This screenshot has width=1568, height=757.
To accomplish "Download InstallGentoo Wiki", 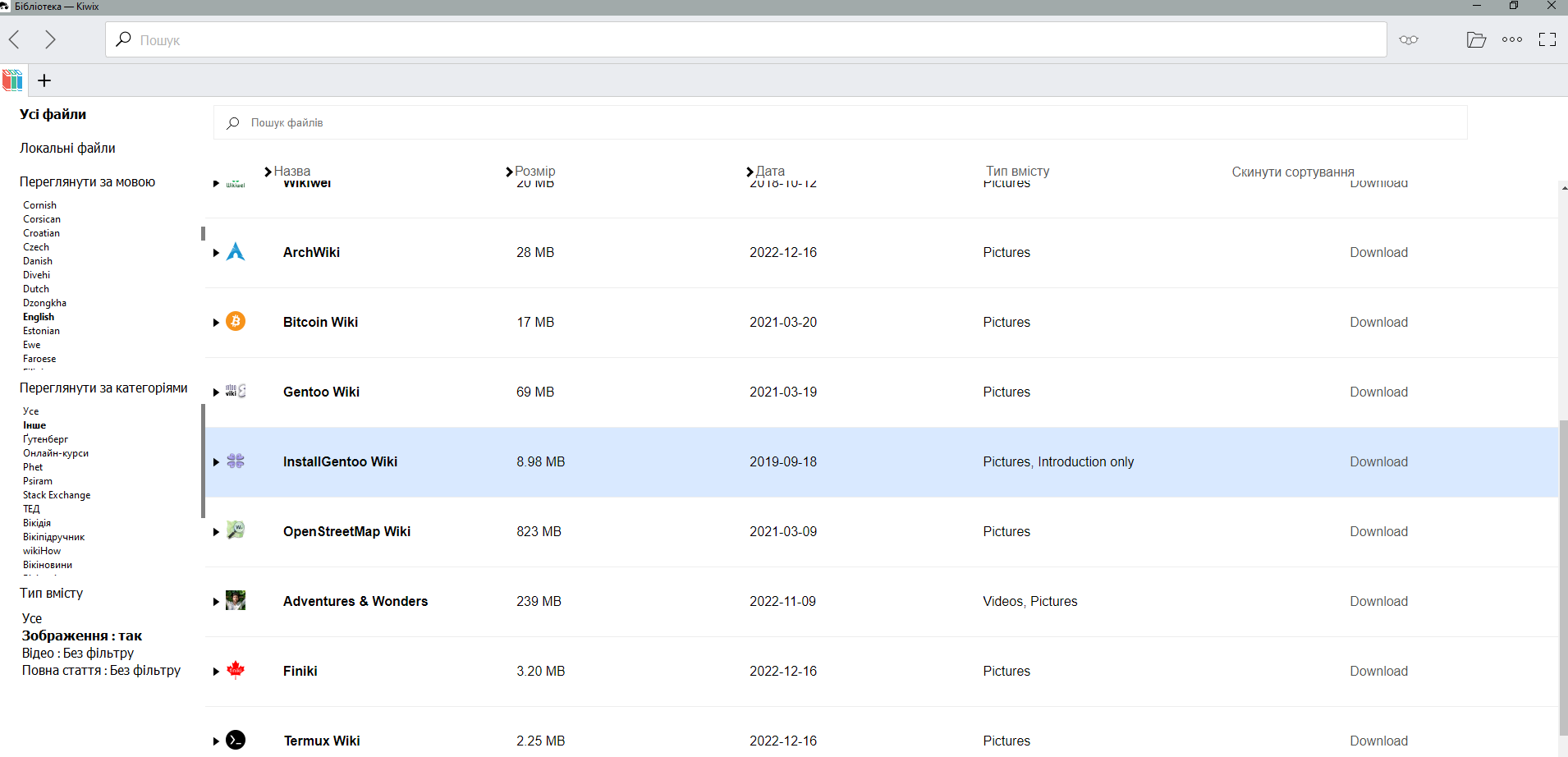I will click(x=1378, y=461).
